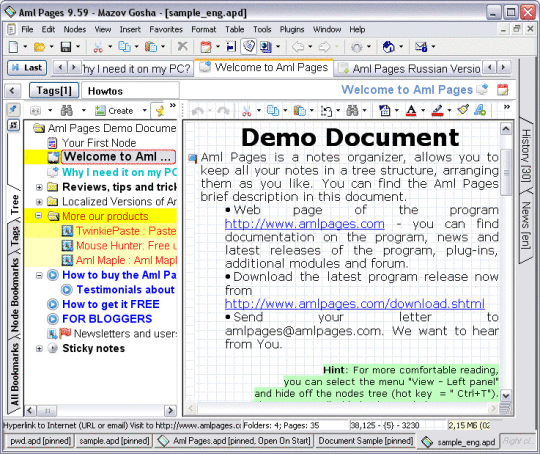540x454 pixels.
Task: Expand the Localized Versions node
Action: tap(39, 202)
